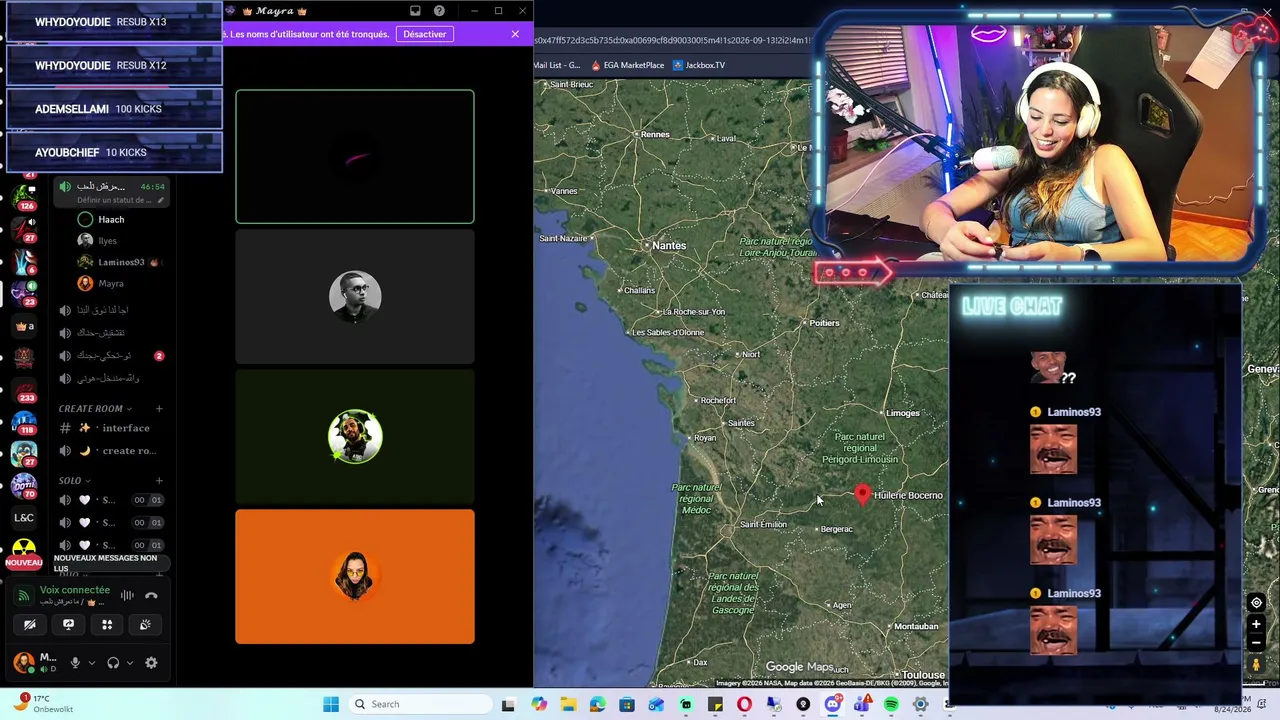Select the glasses-avatar participant video tile
The image size is (1280, 720).
click(x=355, y=297)
